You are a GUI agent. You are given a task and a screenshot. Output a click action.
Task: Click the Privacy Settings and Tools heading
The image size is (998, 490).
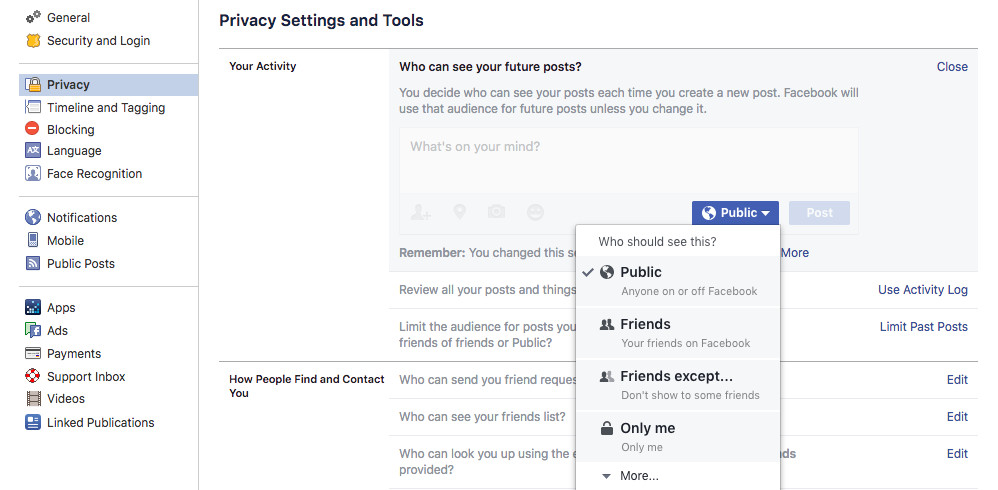coord(321,20)
